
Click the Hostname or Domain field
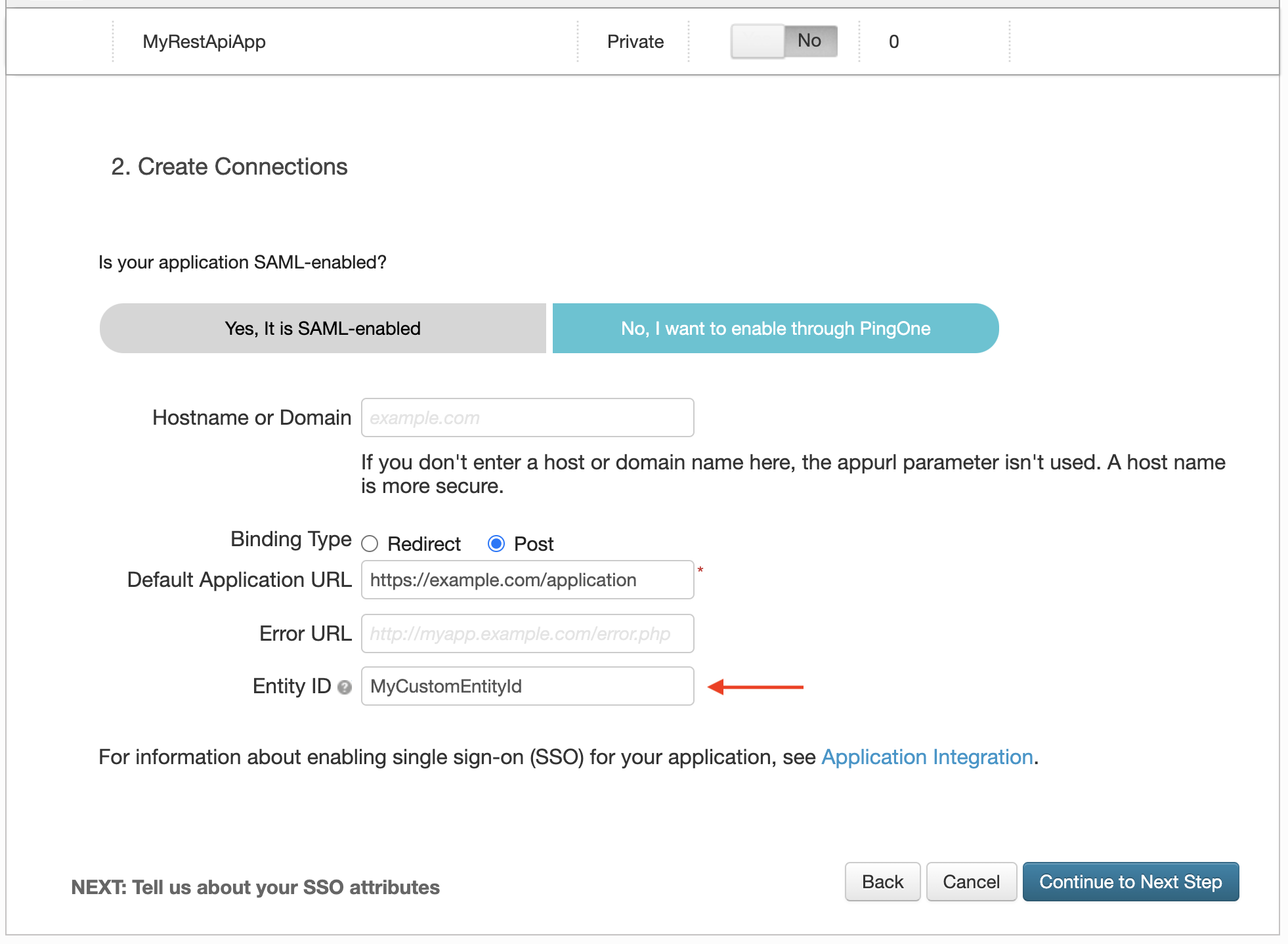click(x=527, y=417)
